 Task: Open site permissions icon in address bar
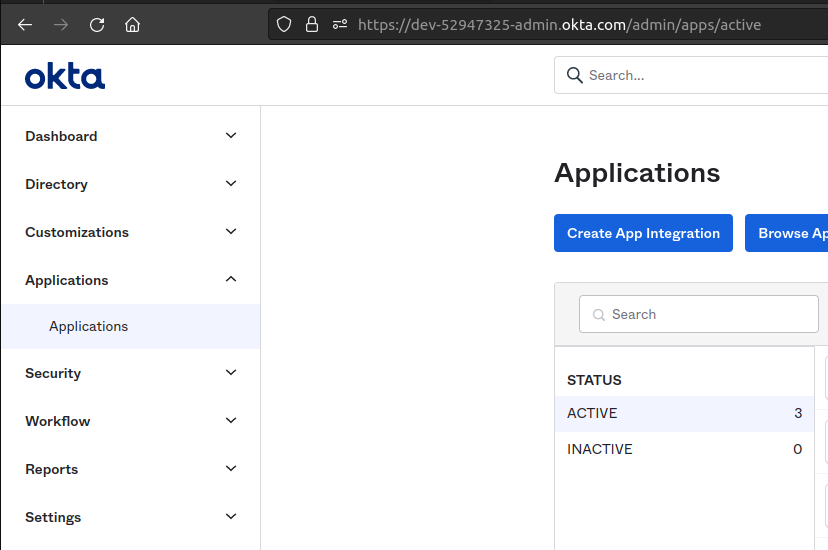[x=340, y=24]
